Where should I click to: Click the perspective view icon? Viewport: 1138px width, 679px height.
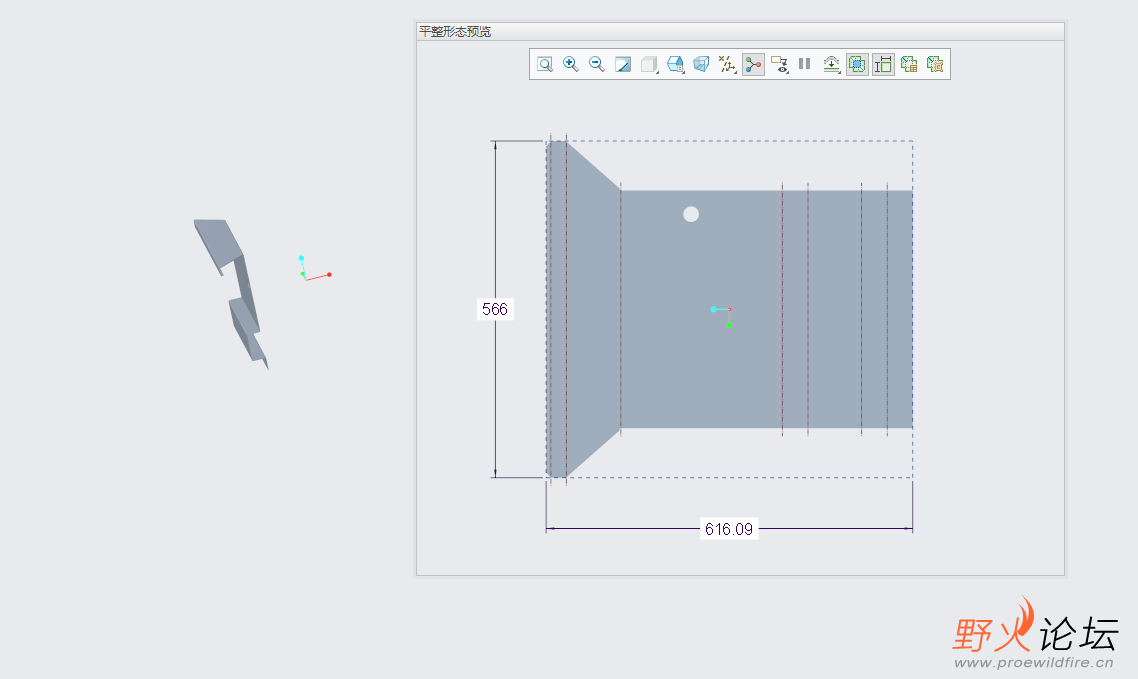pyautogui.click(x=701, y=64)
